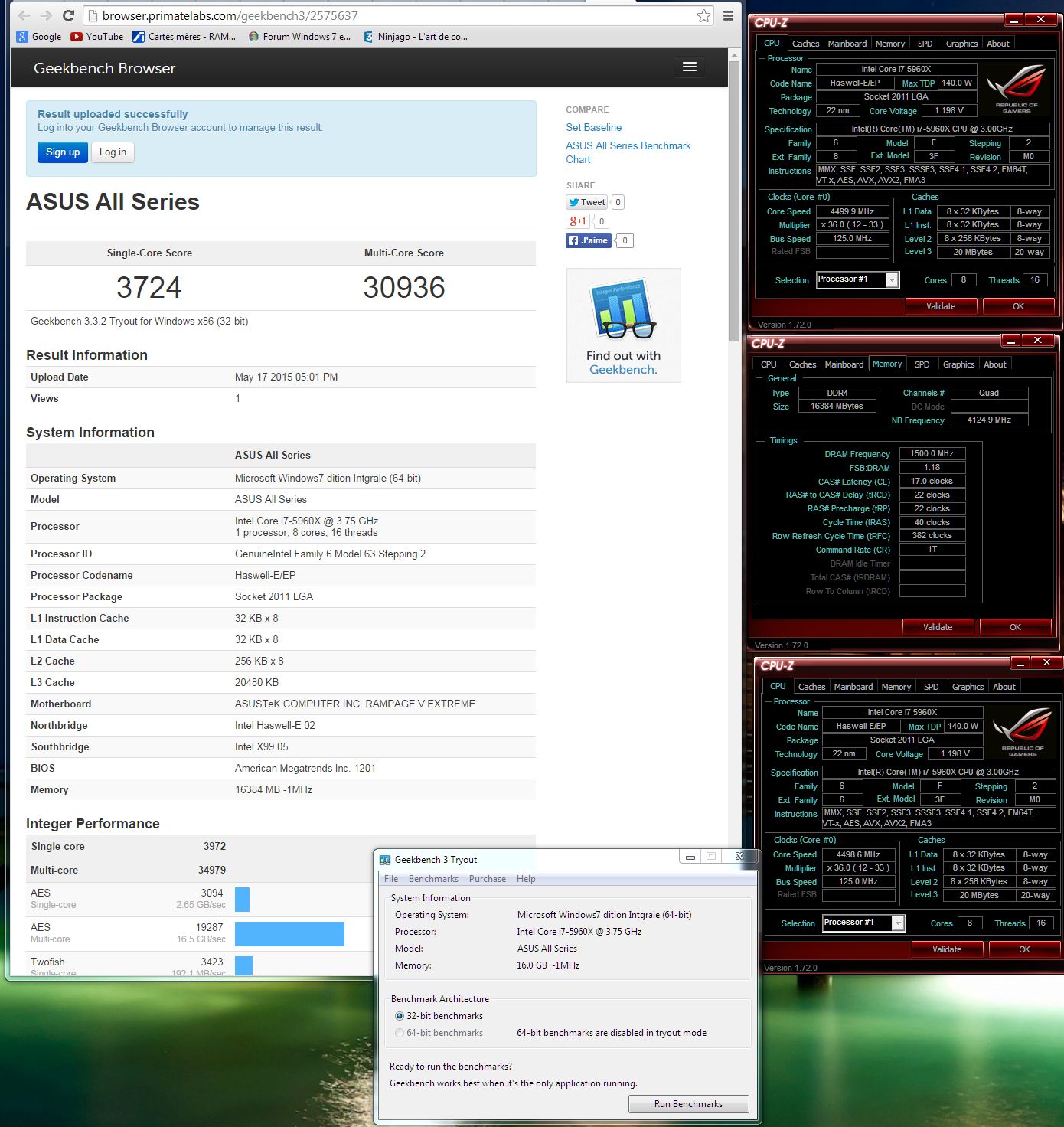
Task: Click the ROG logo in top CPU-Z window
Action: click(1017, 89)
